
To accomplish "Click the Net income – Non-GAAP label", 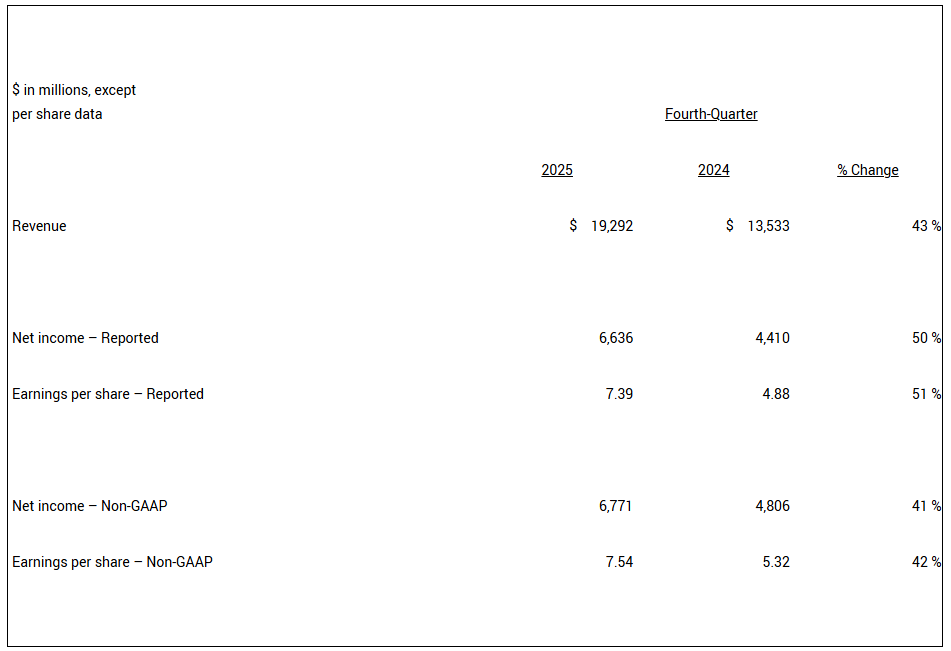I will click(x=90, y=506).
